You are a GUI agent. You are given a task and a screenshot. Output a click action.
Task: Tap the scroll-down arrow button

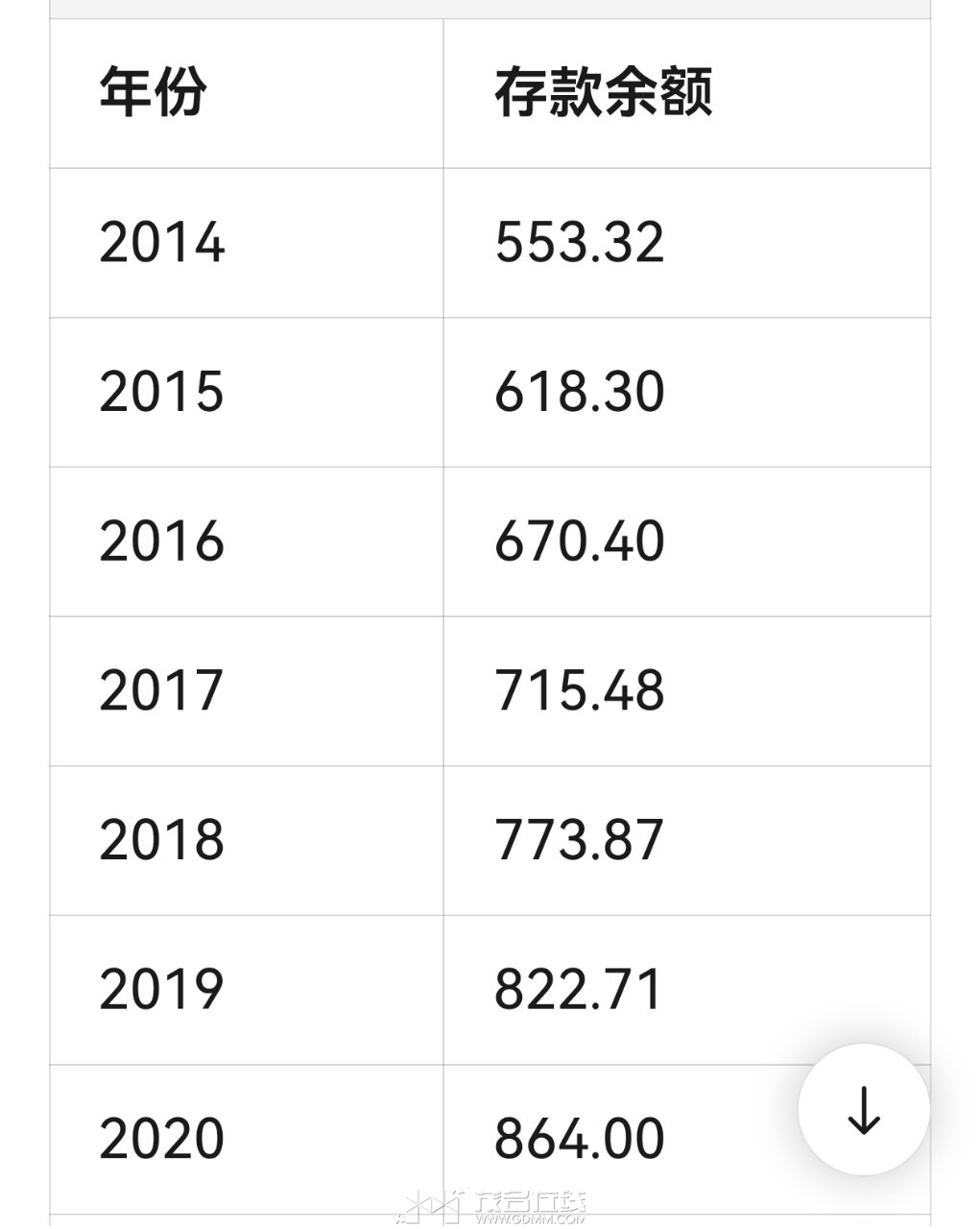863,1110
